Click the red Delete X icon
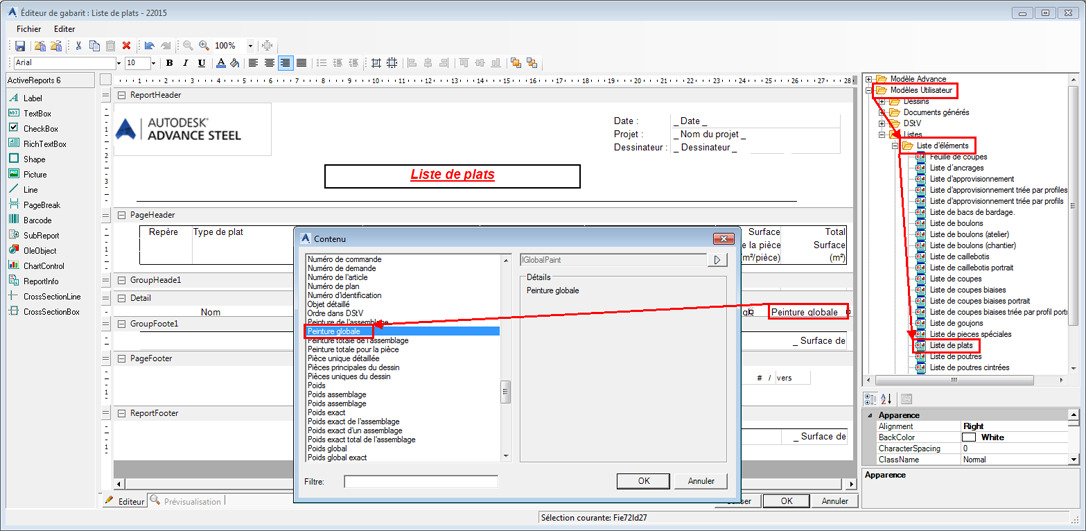 click(x=127, y=46)
